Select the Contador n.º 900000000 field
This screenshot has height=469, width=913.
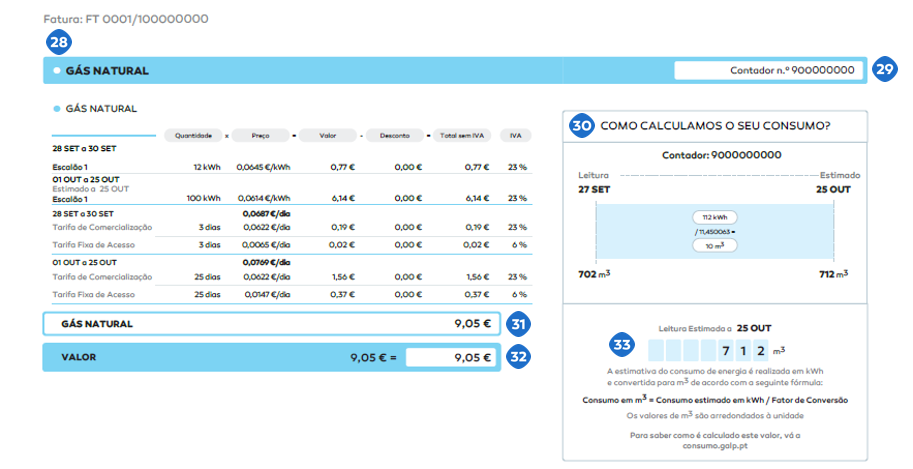point(768,70)
